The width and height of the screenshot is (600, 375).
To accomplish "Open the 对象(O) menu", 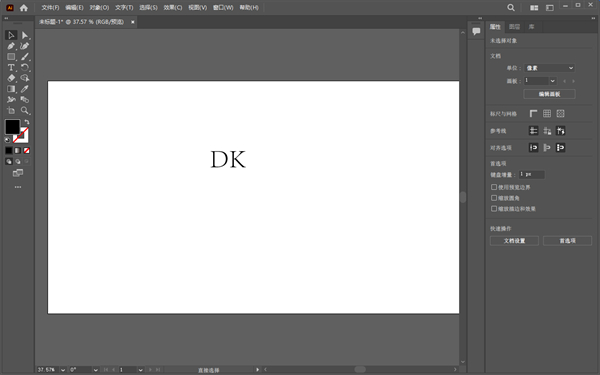I will 99,8.
